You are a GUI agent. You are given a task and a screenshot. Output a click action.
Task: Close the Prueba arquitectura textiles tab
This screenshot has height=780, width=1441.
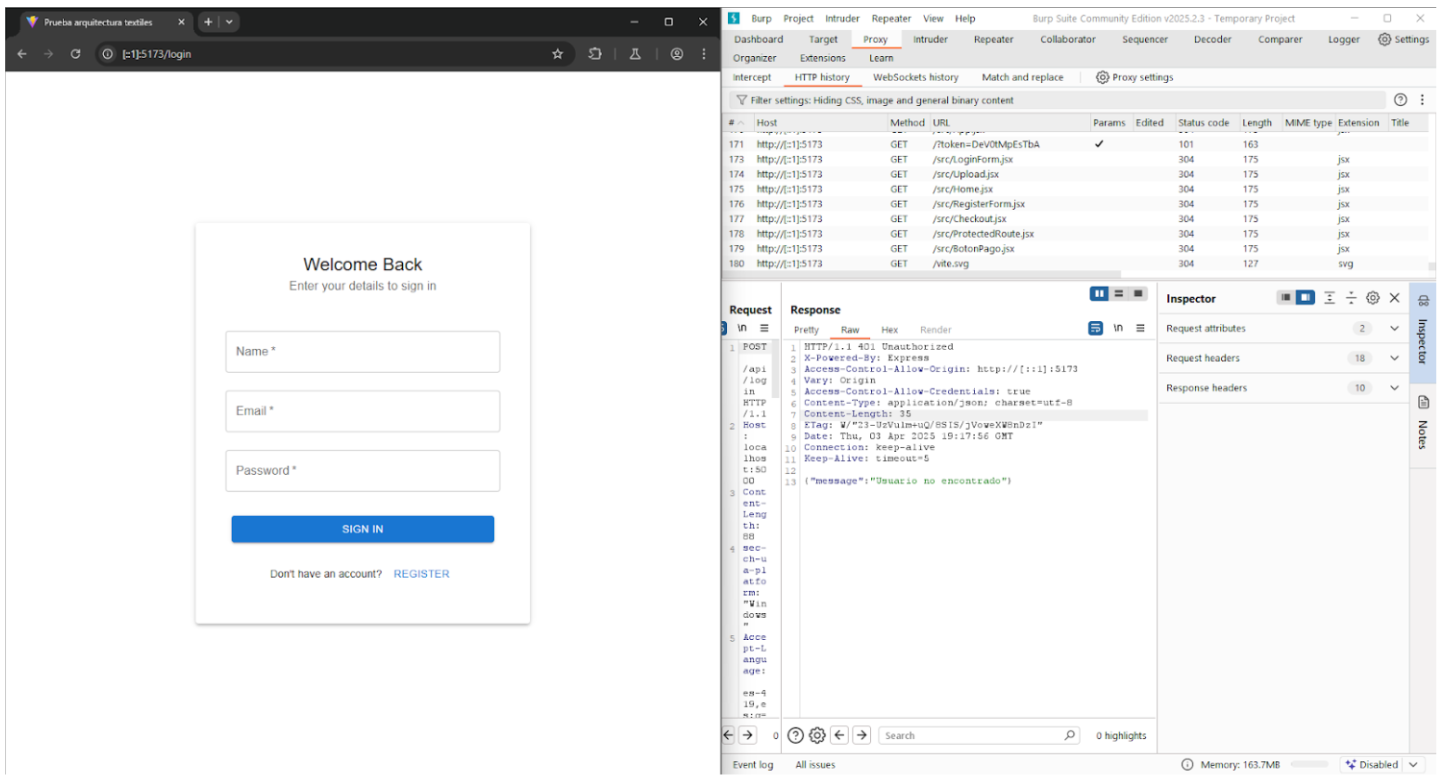181,21
